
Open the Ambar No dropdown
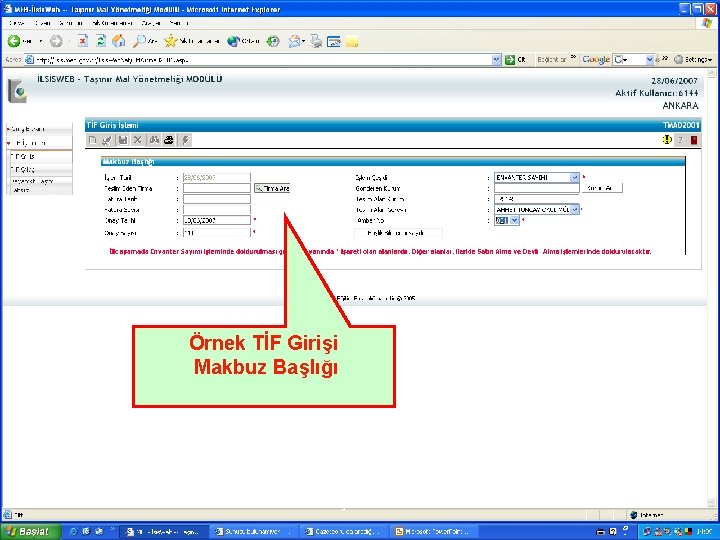pyautogui.click(x=515, y=220)
